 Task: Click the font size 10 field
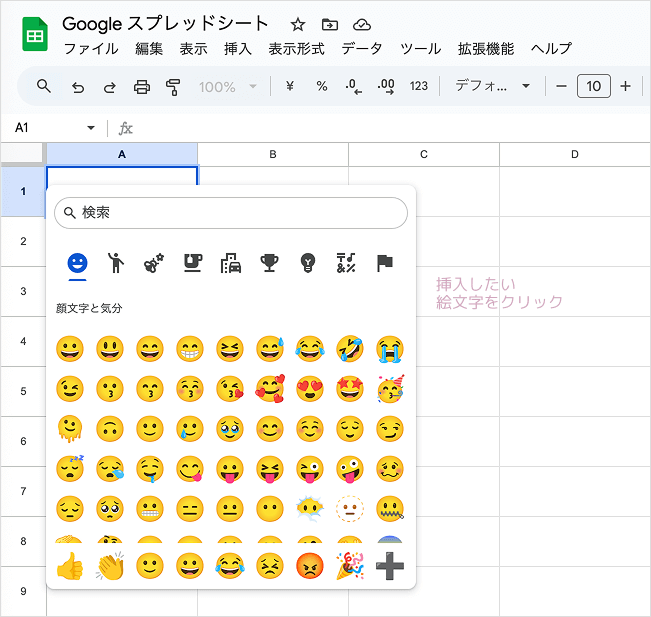pos(594,86)
